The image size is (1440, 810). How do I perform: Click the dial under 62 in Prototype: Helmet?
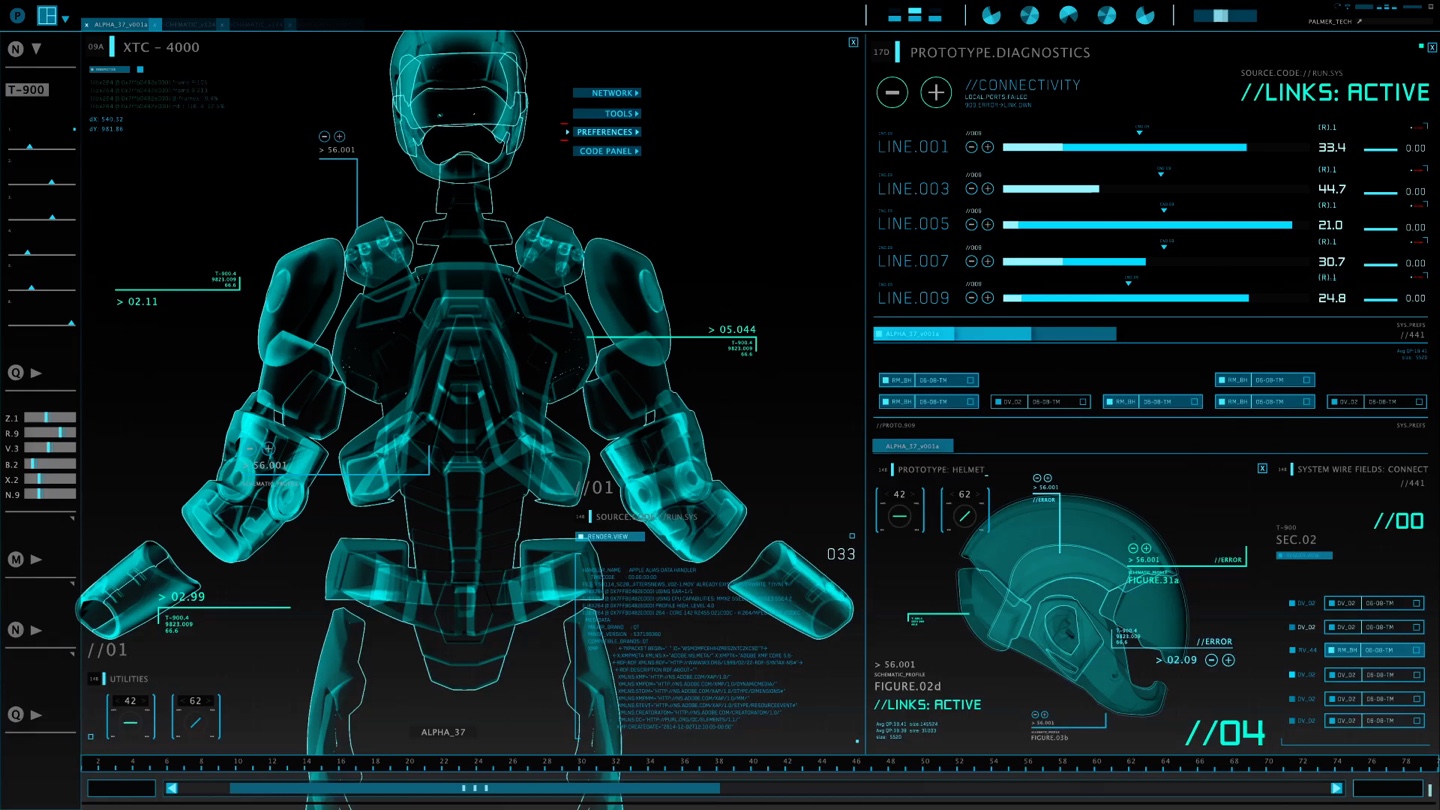[964, 517]
